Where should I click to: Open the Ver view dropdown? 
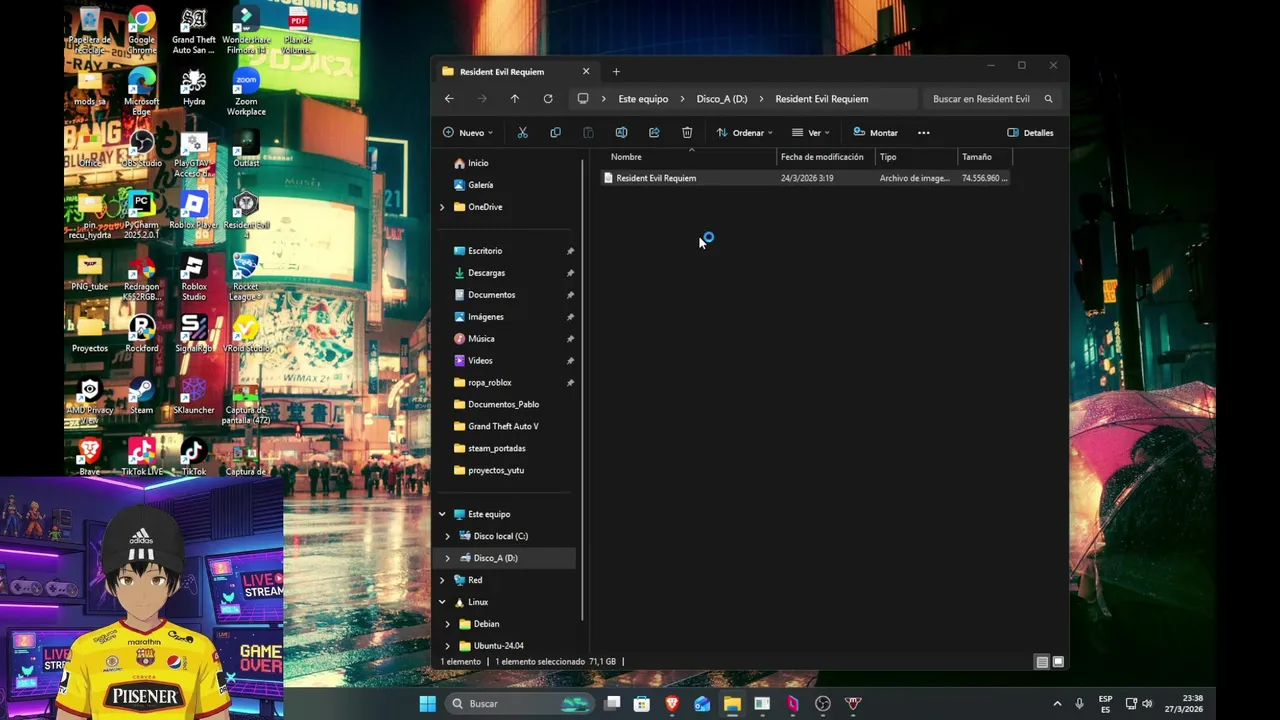pyautogui.click(x=810, y=133)
